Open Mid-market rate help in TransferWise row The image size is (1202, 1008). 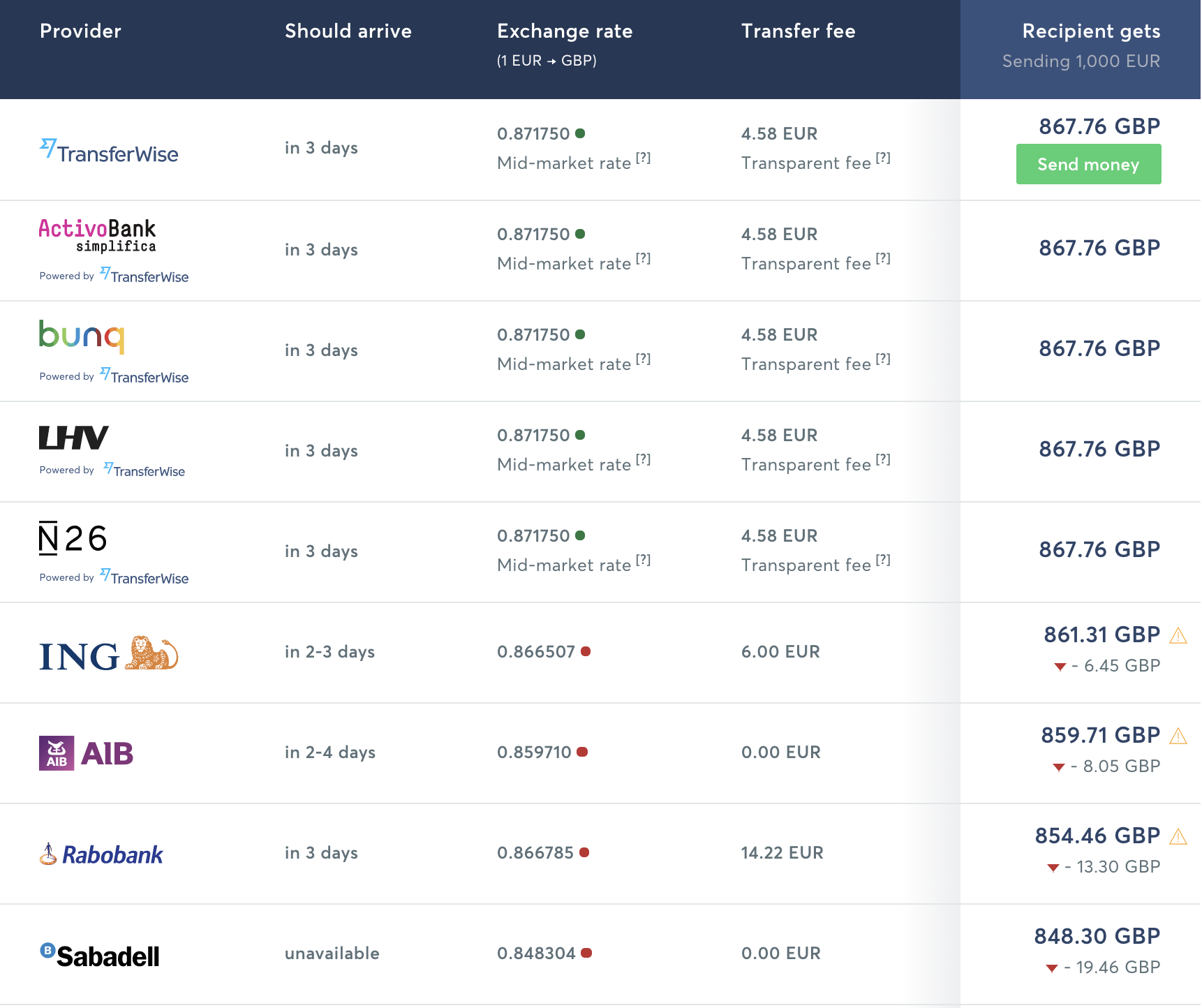click(643, 158)
